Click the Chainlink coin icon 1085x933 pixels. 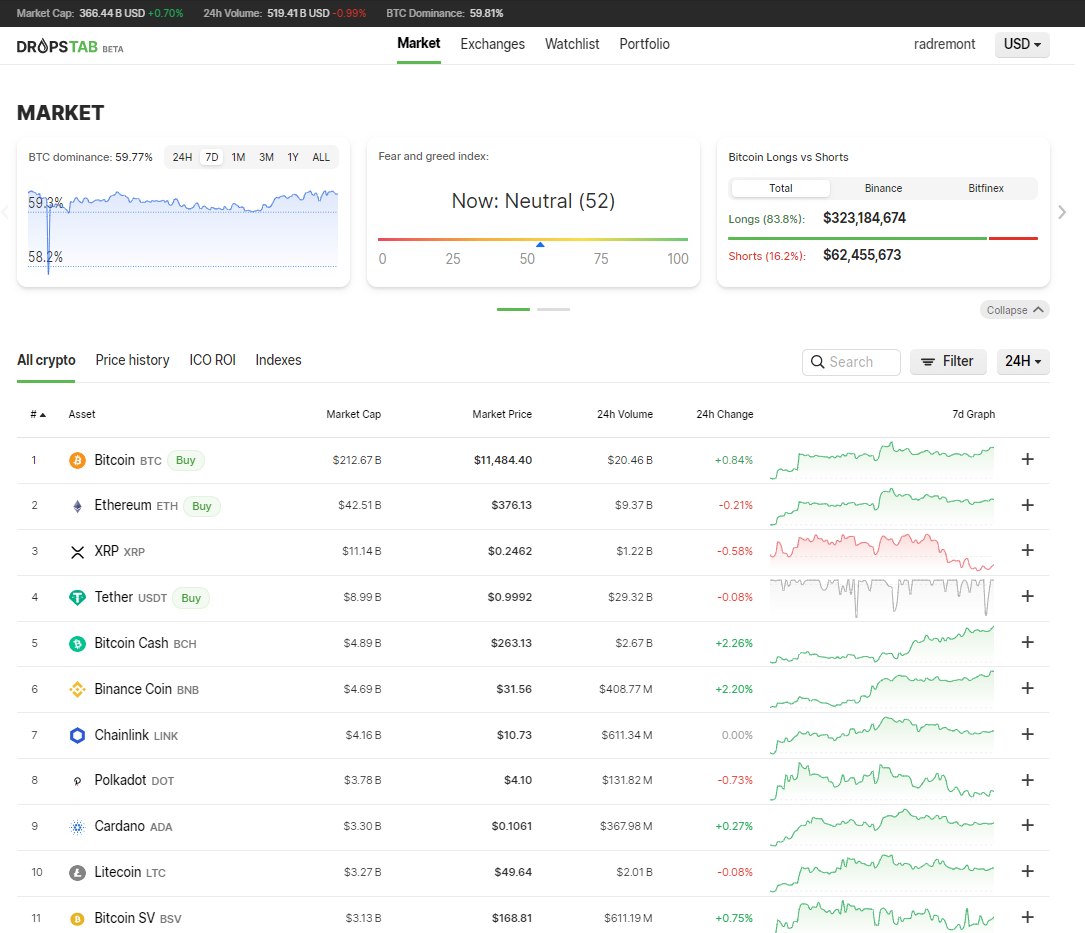pos(78,735)
